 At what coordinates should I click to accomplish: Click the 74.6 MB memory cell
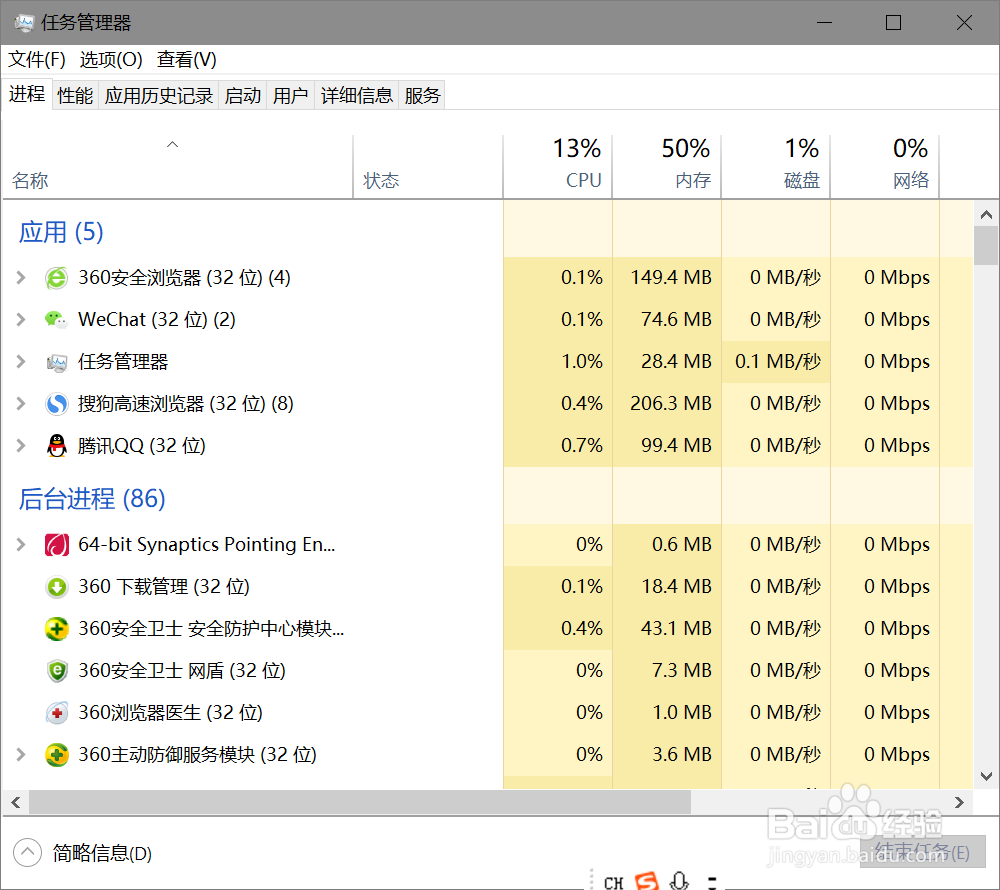coord(667,319)
